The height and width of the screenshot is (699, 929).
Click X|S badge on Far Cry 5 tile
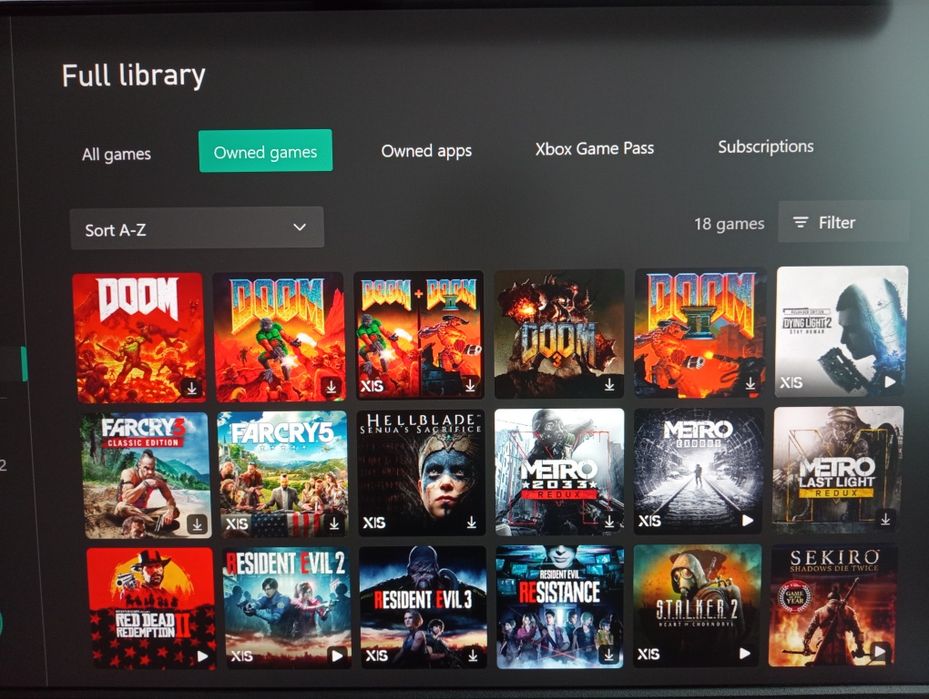[237, 524]
